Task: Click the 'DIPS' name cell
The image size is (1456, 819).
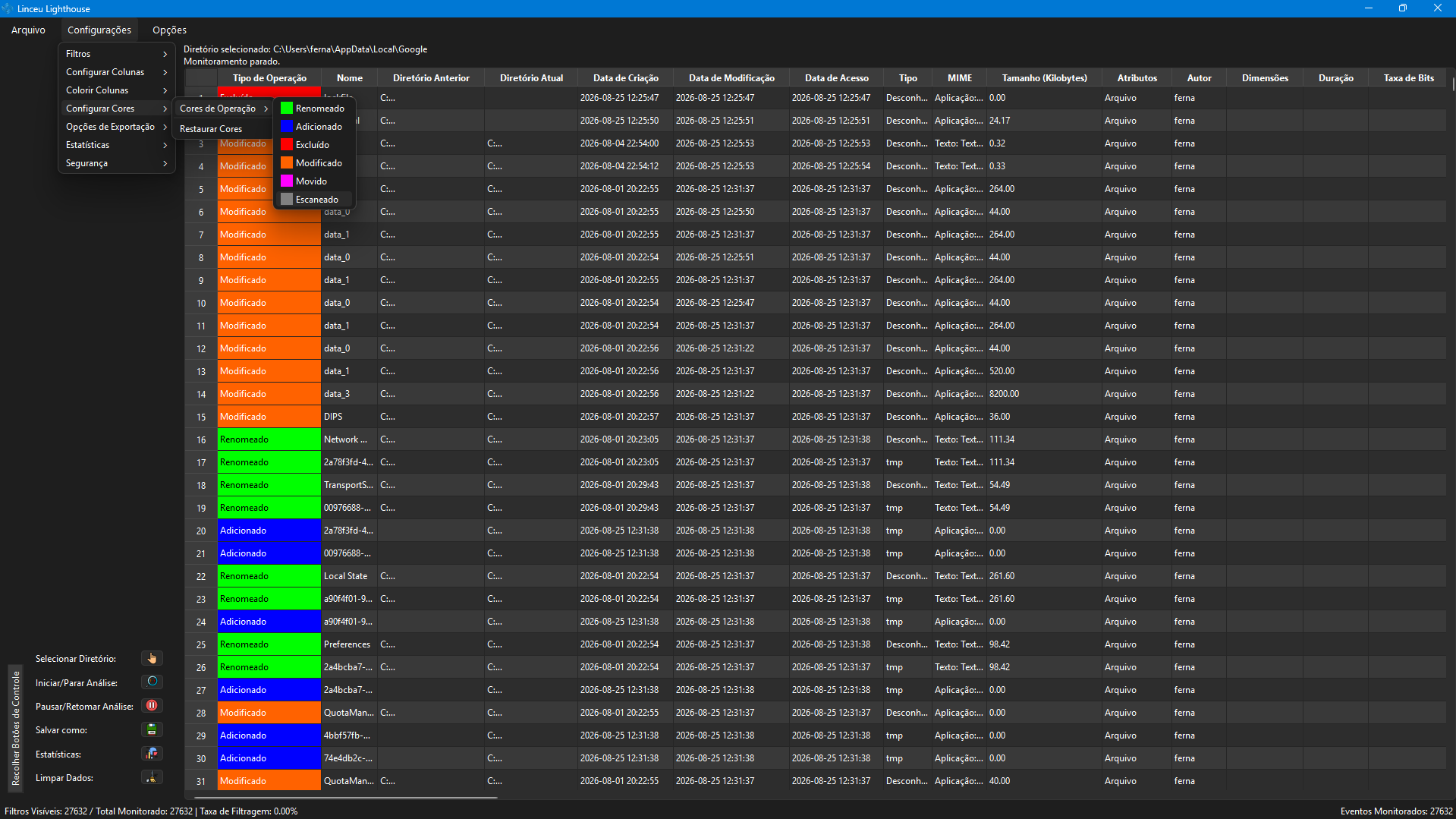Action: [349, 417]
